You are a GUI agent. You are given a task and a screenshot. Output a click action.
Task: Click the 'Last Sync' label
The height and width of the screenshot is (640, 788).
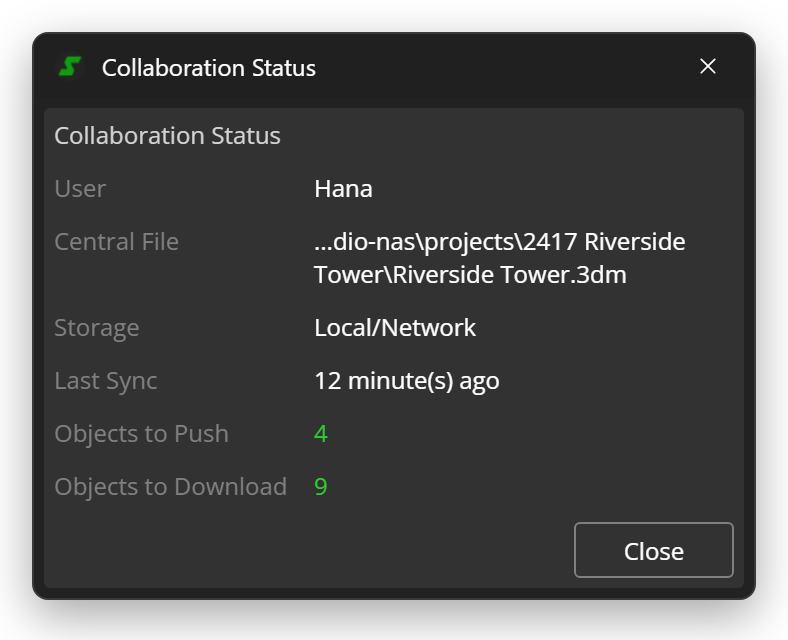[x=106, y=381]
